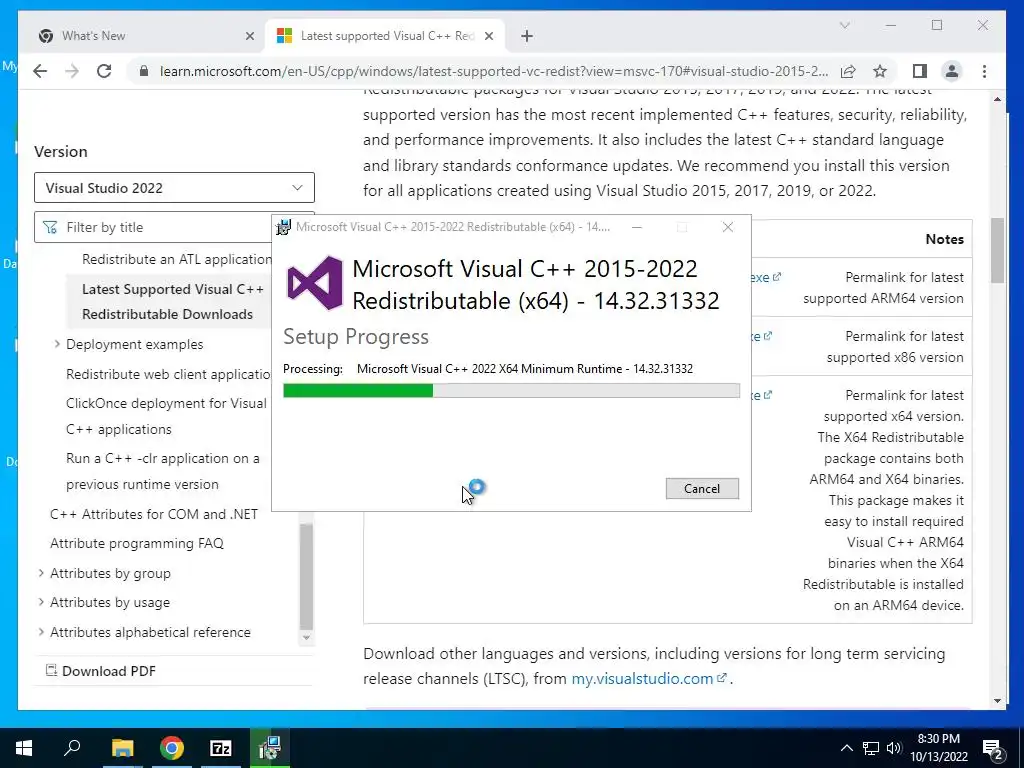Expand Attributes by group
Viewport: 1024px width, 768px height.
tap(41, 573)
